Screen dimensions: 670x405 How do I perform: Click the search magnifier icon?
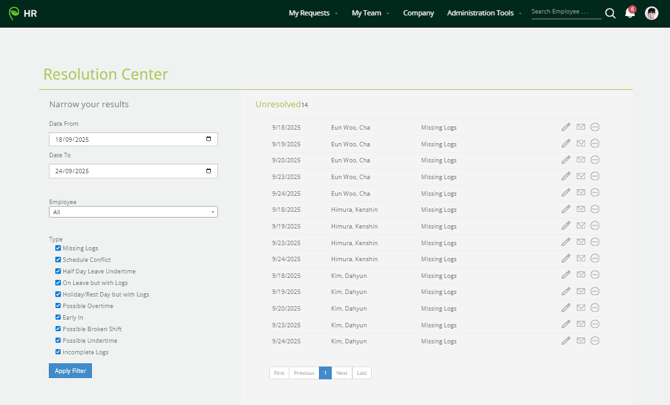610,13
